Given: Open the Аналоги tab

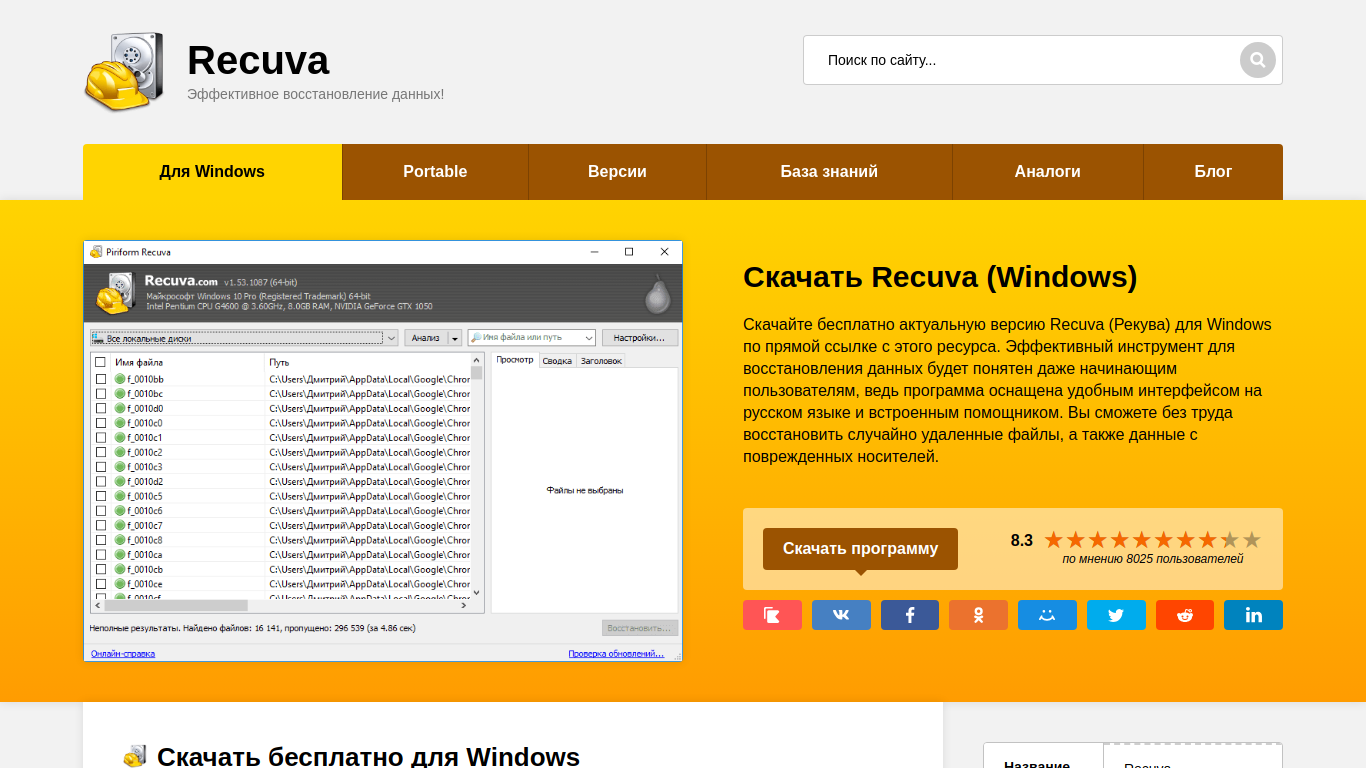Looking at the screenshot, I should coord(1047,172).
